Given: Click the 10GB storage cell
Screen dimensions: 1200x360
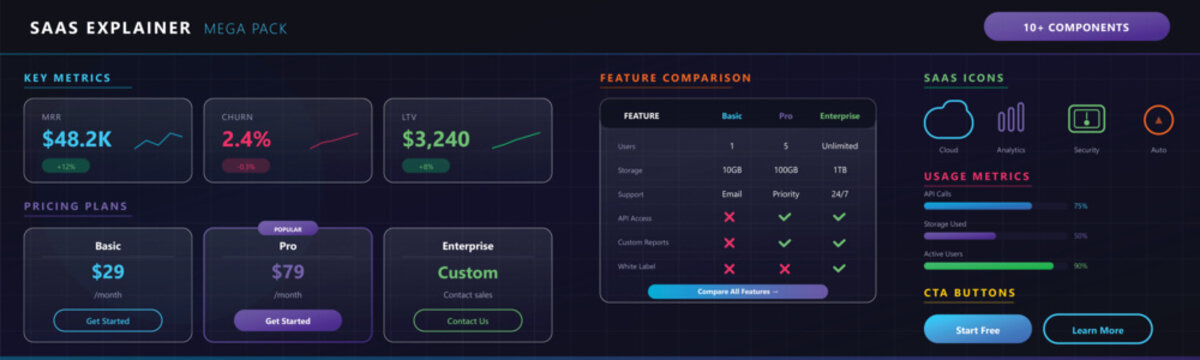Looking at the screenshot, I should (x=731, y=170).
